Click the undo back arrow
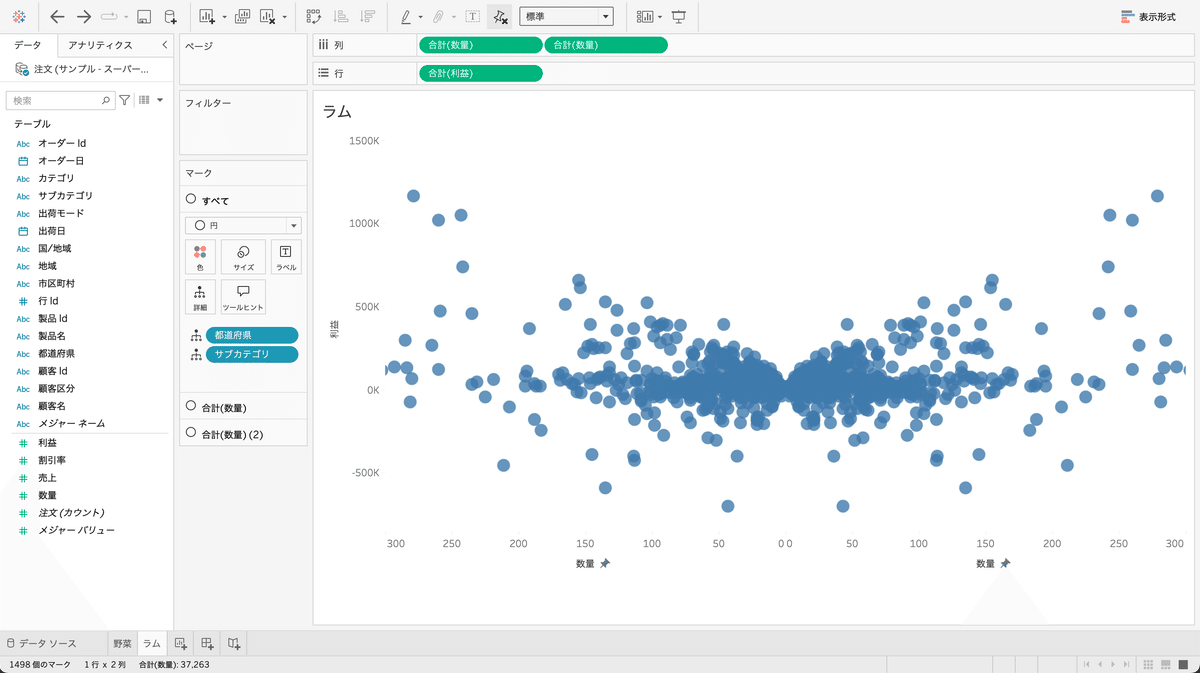 (57, 17)
